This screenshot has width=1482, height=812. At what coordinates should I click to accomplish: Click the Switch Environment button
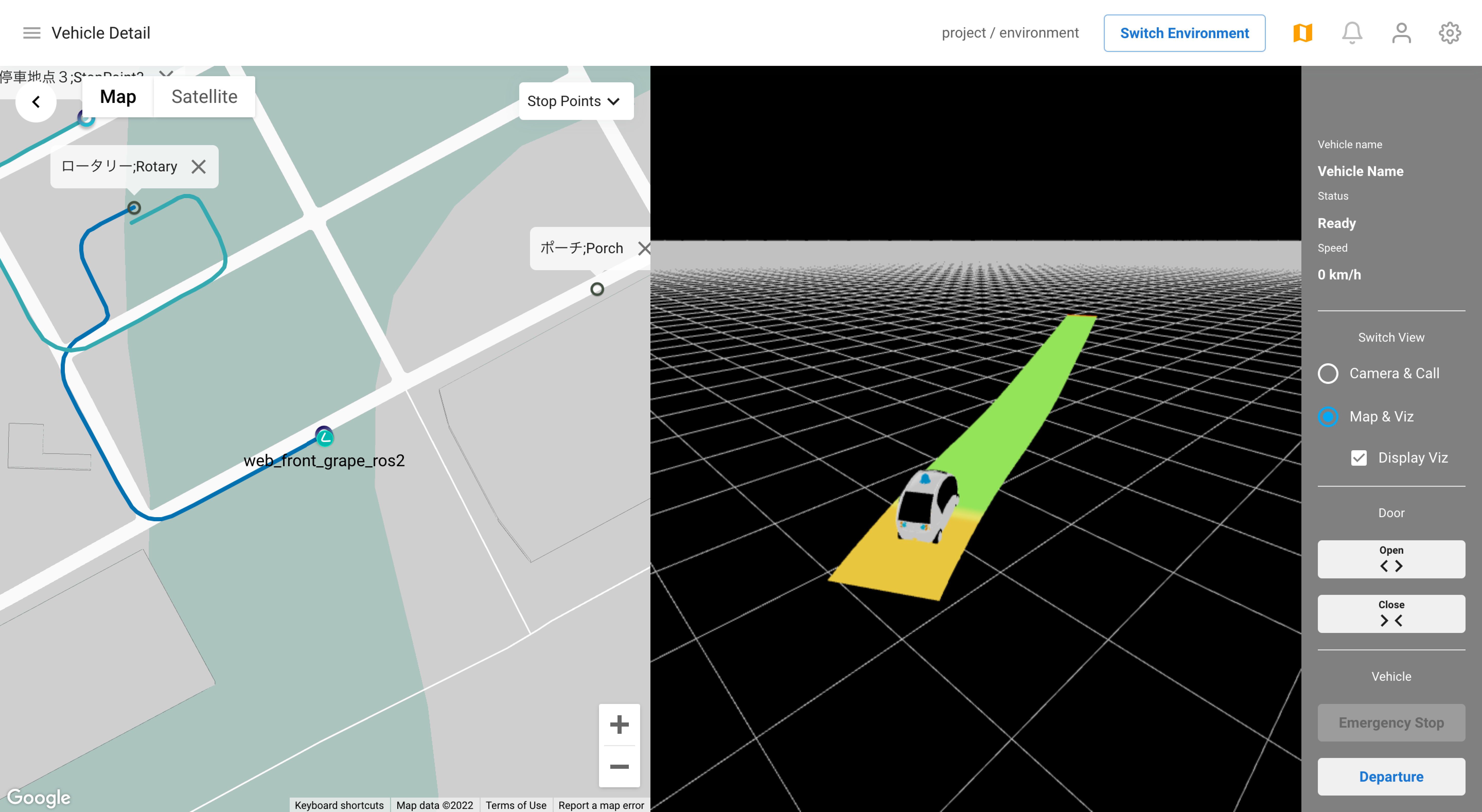pyautogui.click(x=1184, y=33)
